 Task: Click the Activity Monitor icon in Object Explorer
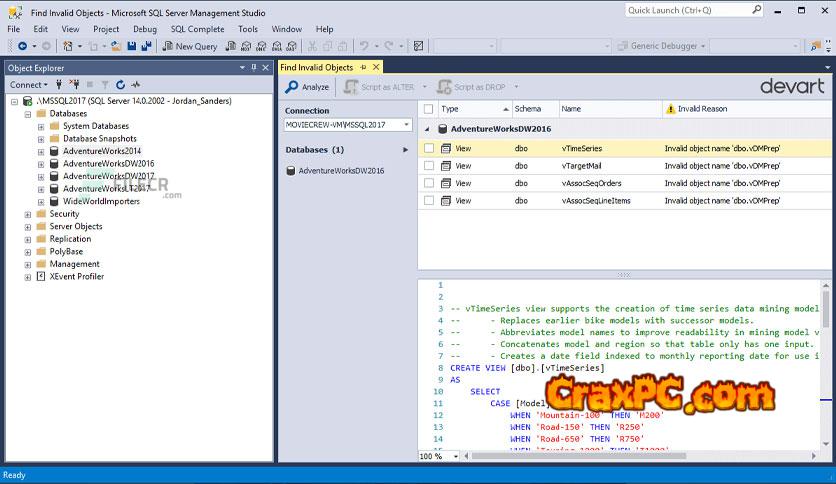(135, 85)
